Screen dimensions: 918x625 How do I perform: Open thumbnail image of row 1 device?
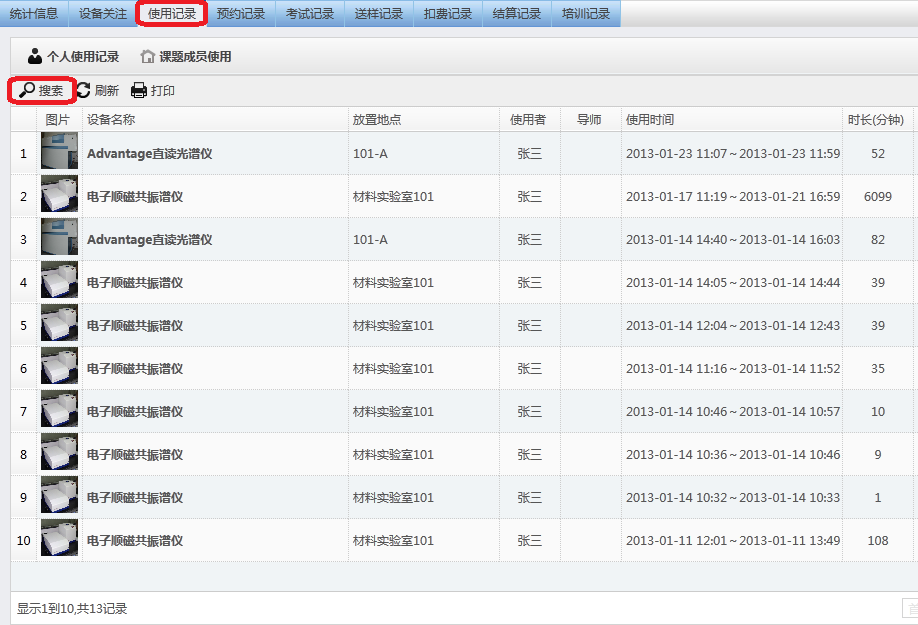click(x=59, y=154)
